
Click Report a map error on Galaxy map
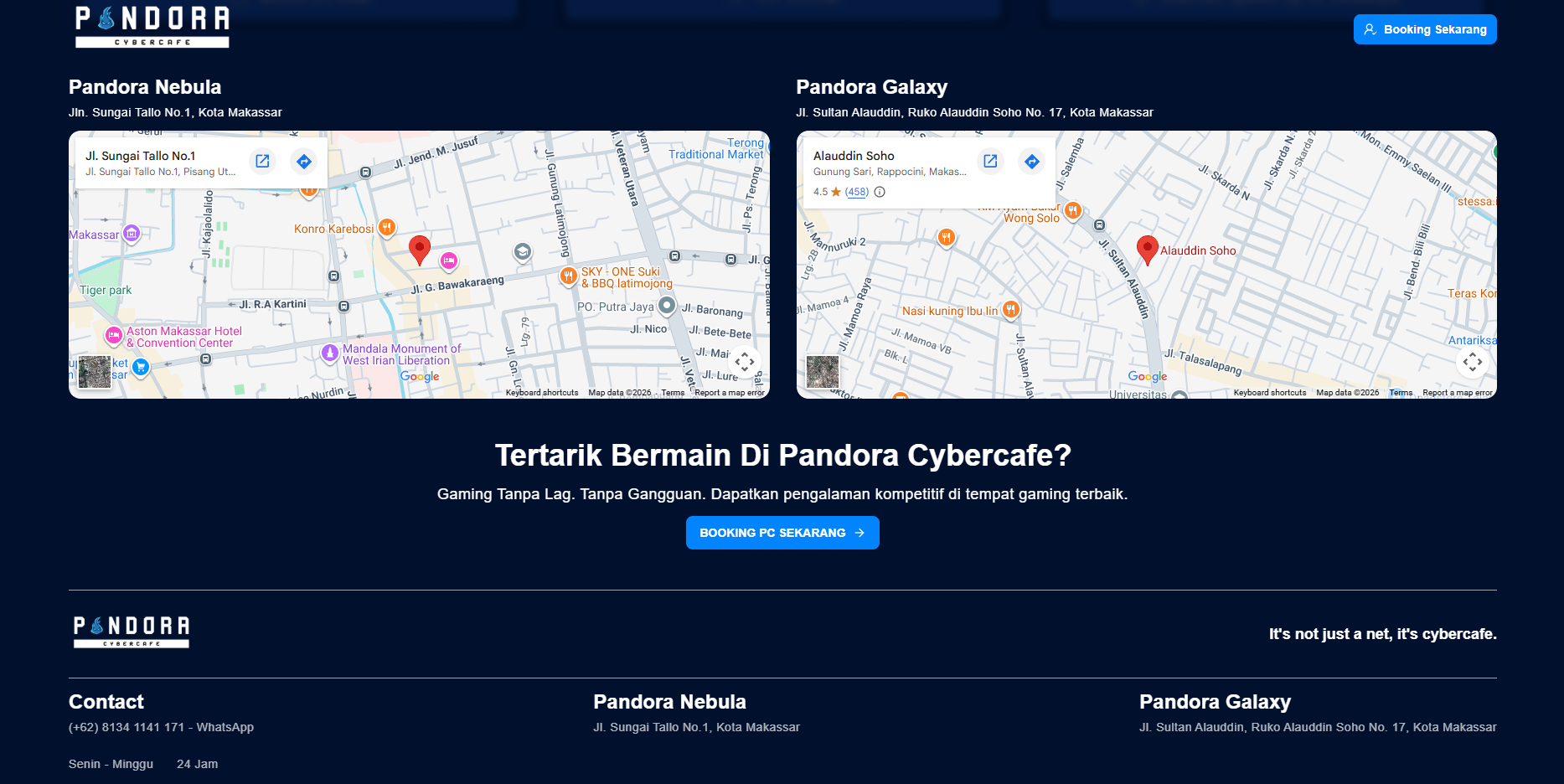[x=1458, y=393]
